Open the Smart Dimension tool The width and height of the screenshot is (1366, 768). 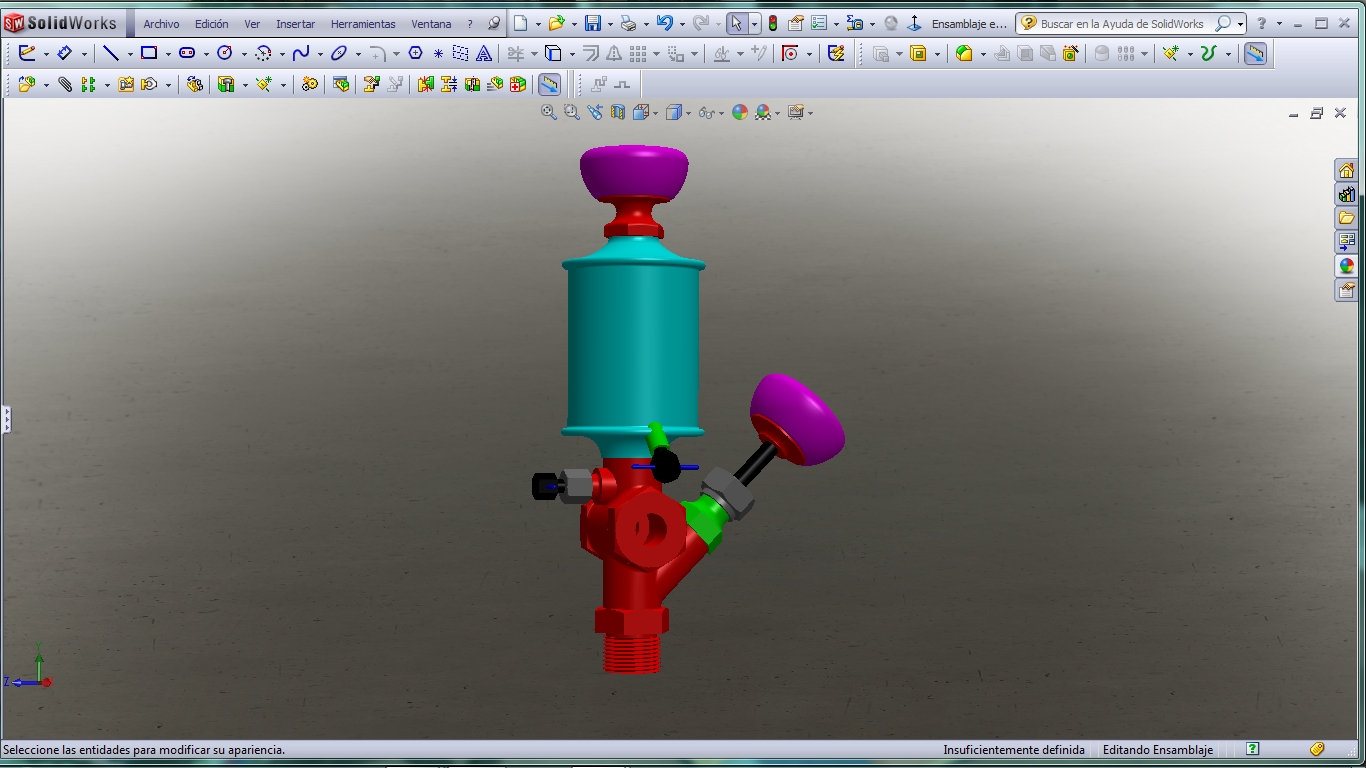[64, 54]
